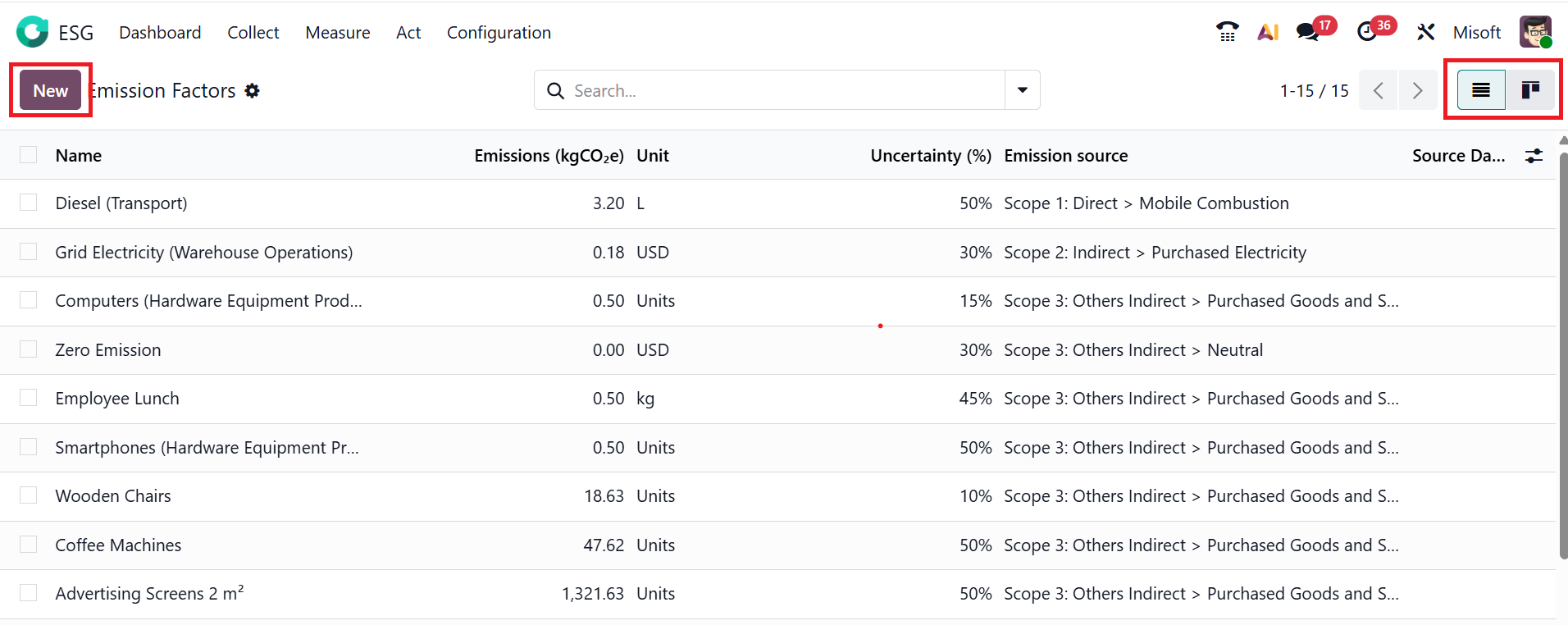Select the Zero Emission row checkbox
The height and width of the screenshot is (625, 1568).
click(29, 349)
